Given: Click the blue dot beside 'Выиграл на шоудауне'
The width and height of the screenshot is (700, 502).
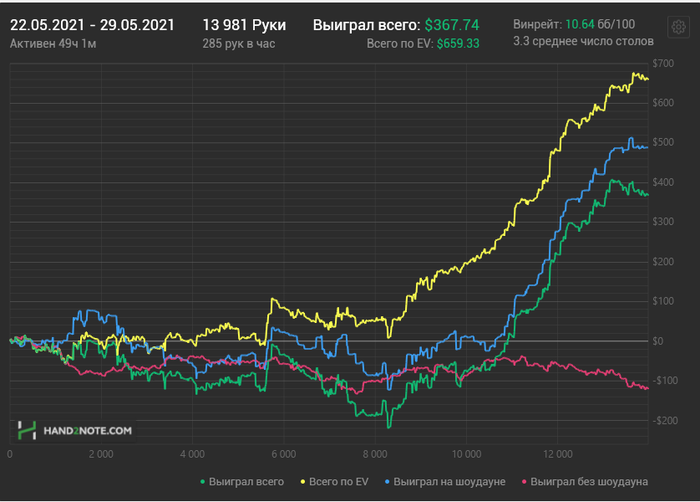Looking at the screenshot, I should tap(387, 482).
